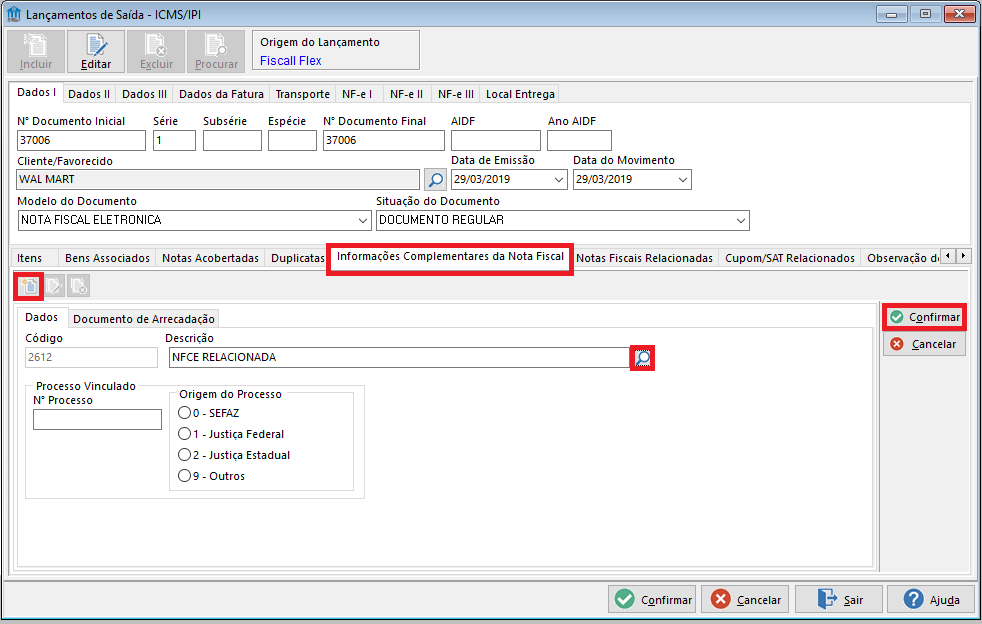This screenshot has width=982, height=624.
Task: Open Data de Emissão date dropdown
Action: tap(559, 180)
